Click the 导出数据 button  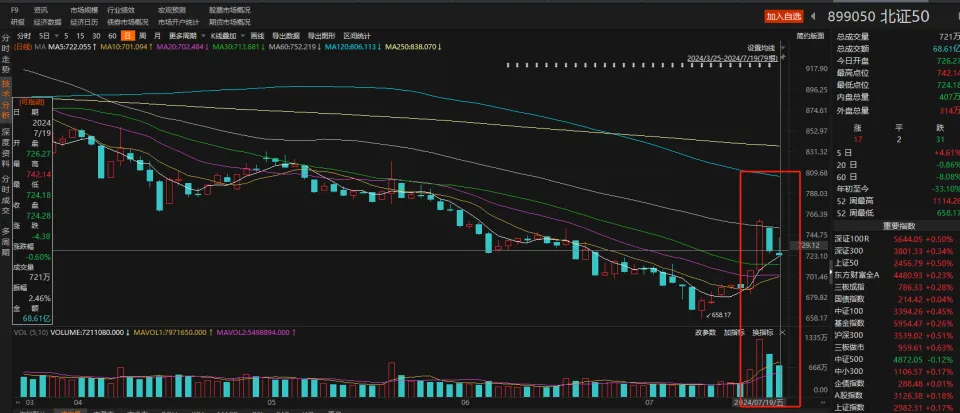click(285, 35)
